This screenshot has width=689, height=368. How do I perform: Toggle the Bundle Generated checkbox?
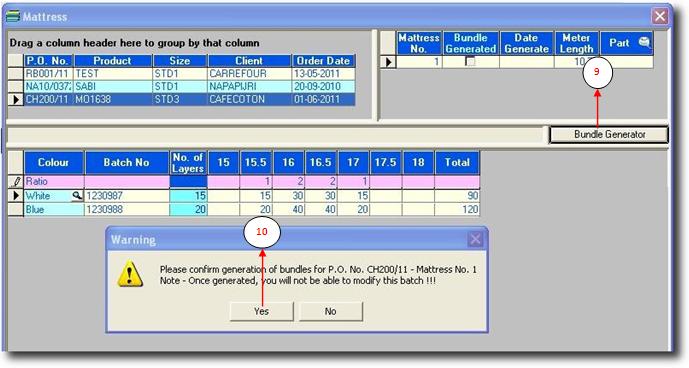tap(470, 62)
